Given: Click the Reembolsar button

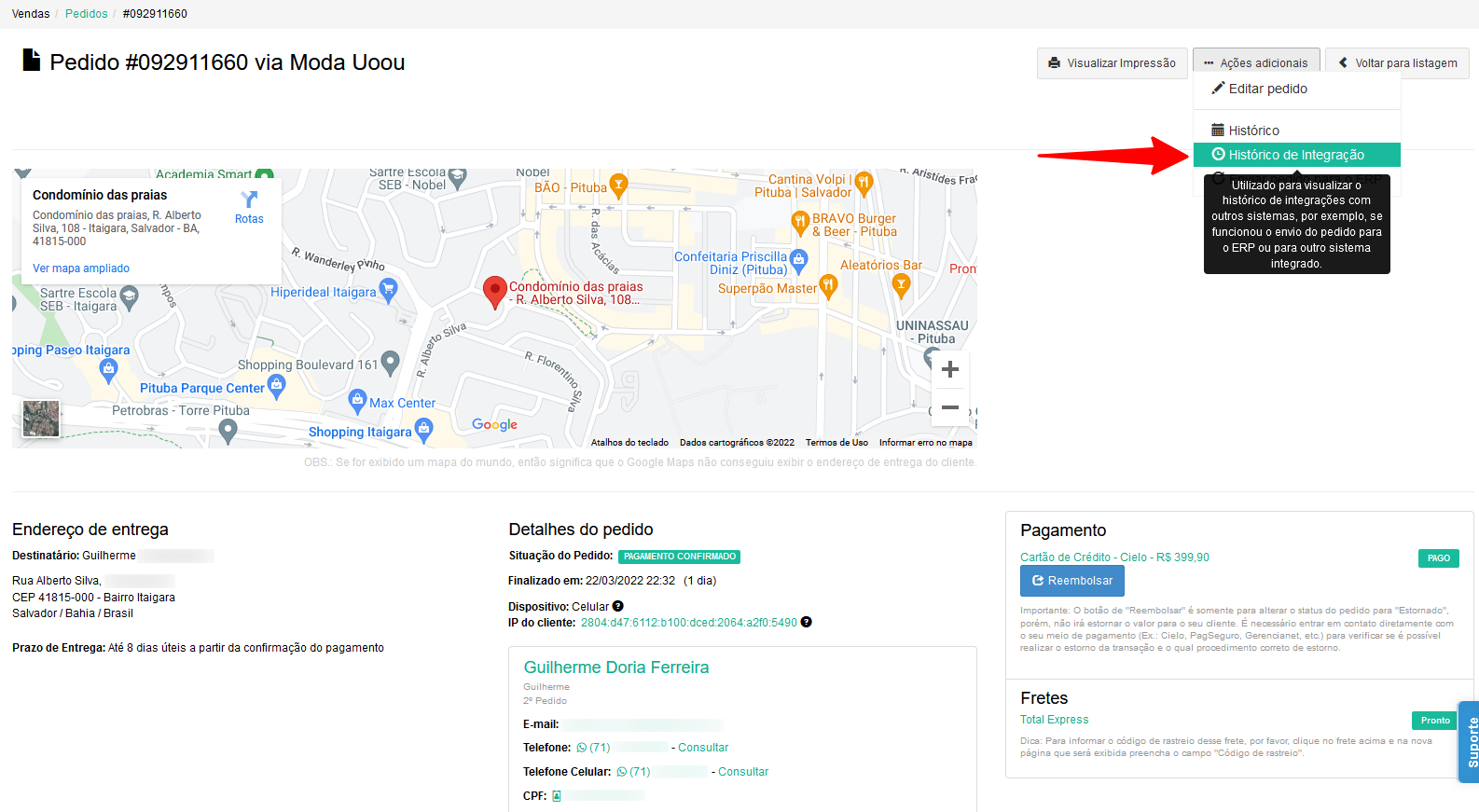Looking at the screenshot, I should [1072, 581].
